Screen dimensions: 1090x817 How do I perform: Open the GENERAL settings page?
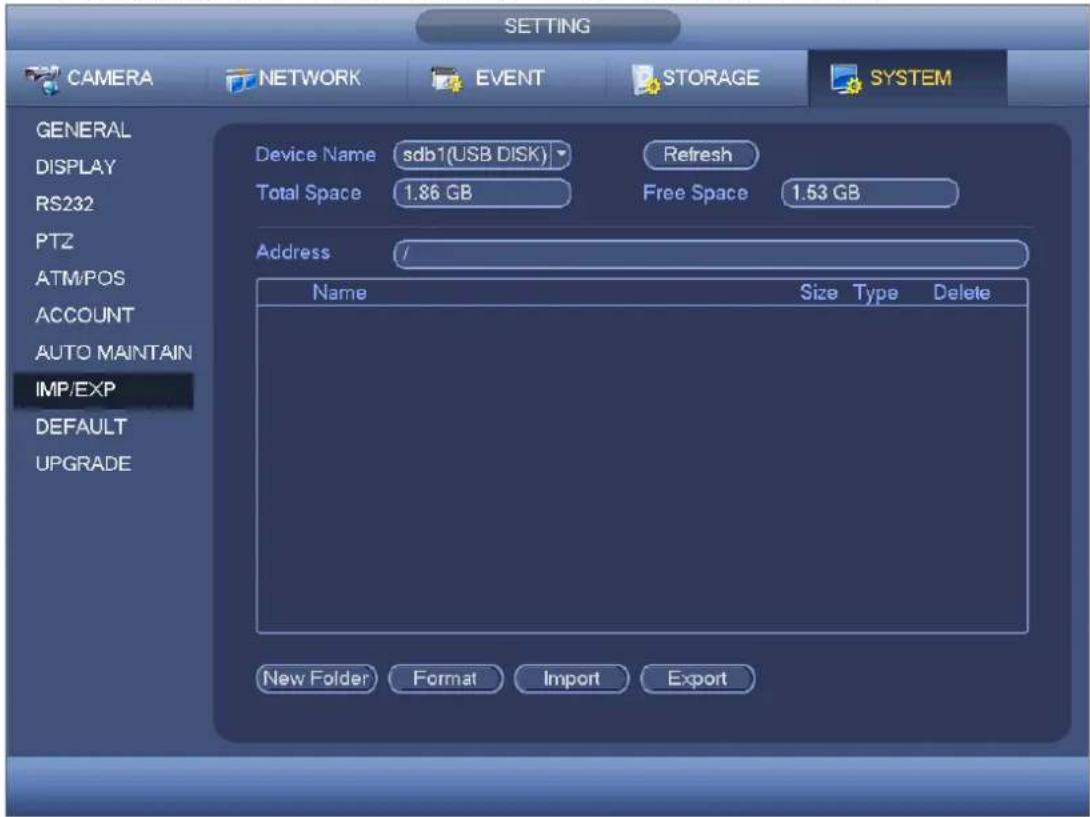tap(83, 130)
